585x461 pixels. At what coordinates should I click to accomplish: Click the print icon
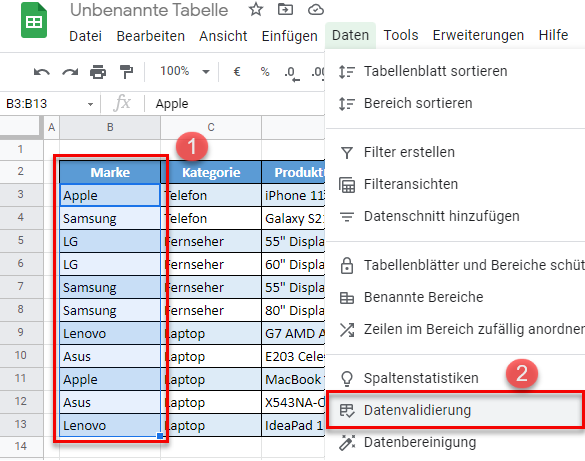point(98,72)
